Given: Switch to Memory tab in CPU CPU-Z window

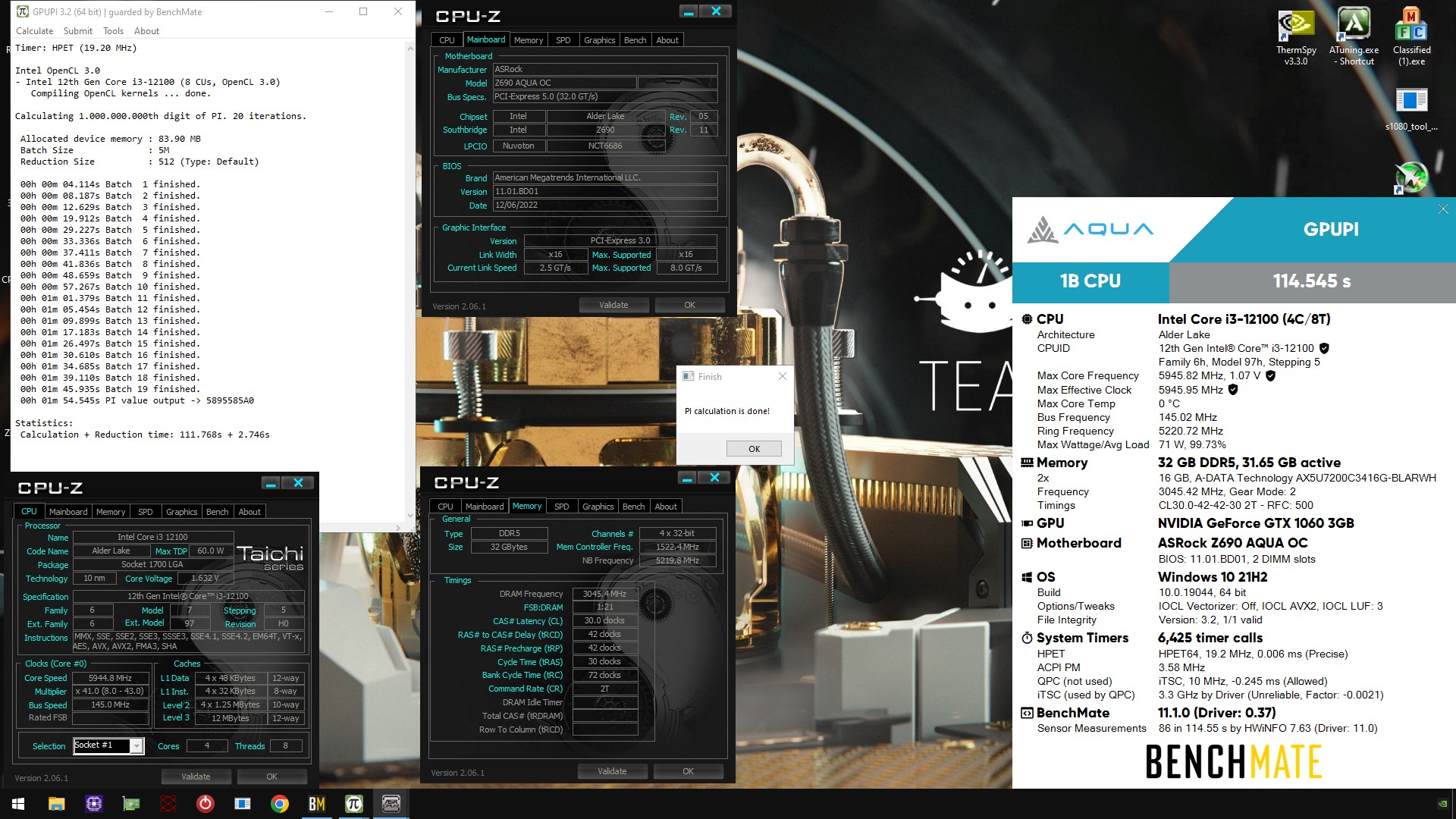Looking at the screenshot, I should click(111, 512).
